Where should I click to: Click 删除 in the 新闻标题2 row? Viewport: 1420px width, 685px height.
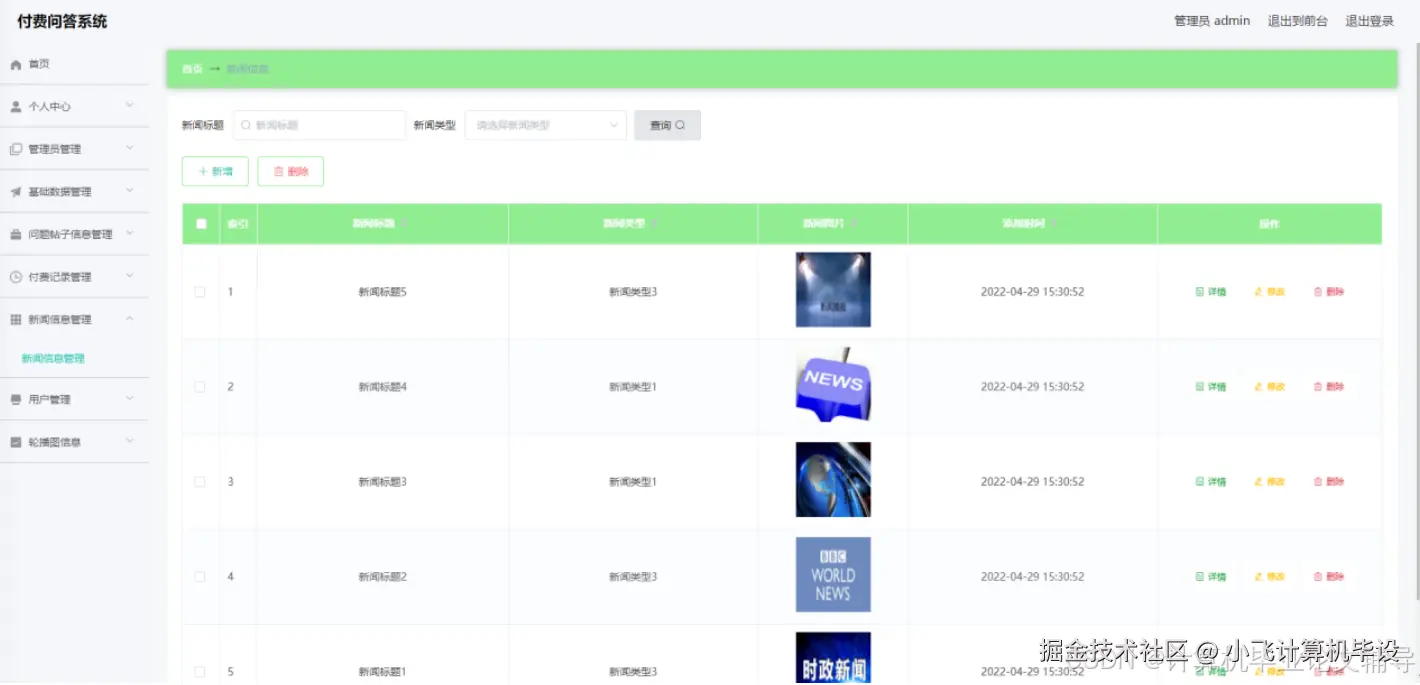(1329, 577)
